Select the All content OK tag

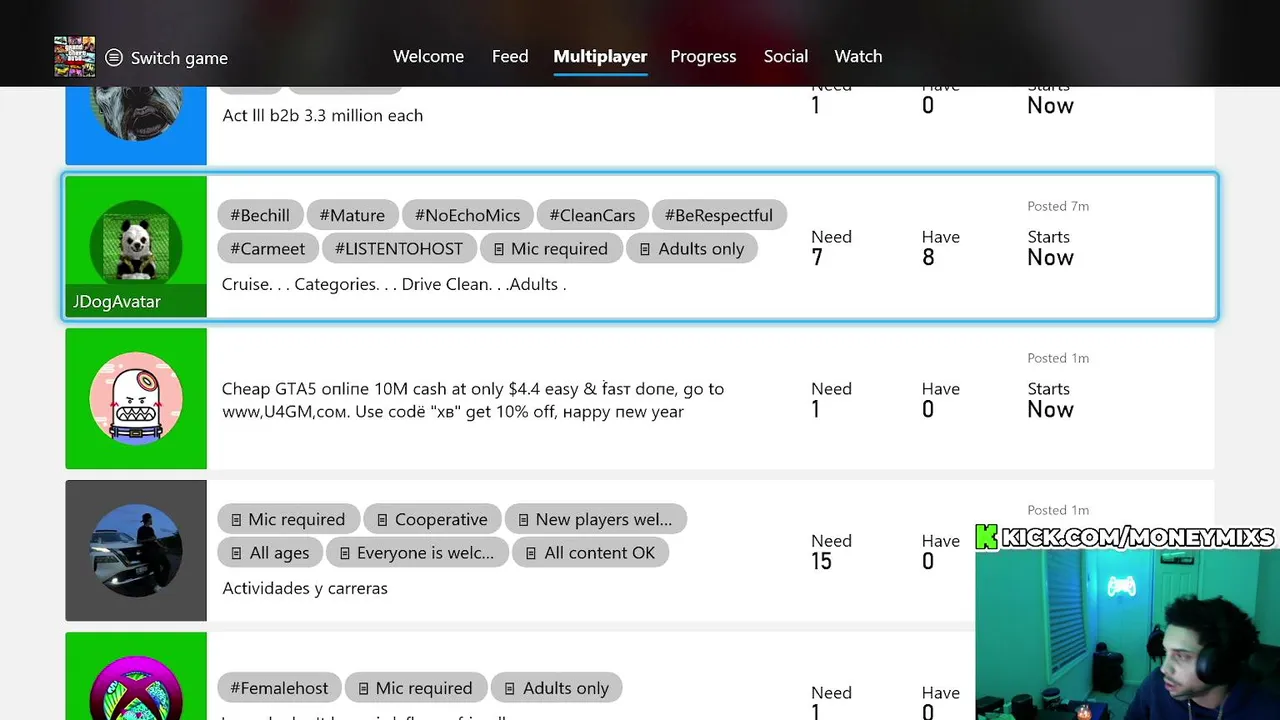[x=590, y=552]
